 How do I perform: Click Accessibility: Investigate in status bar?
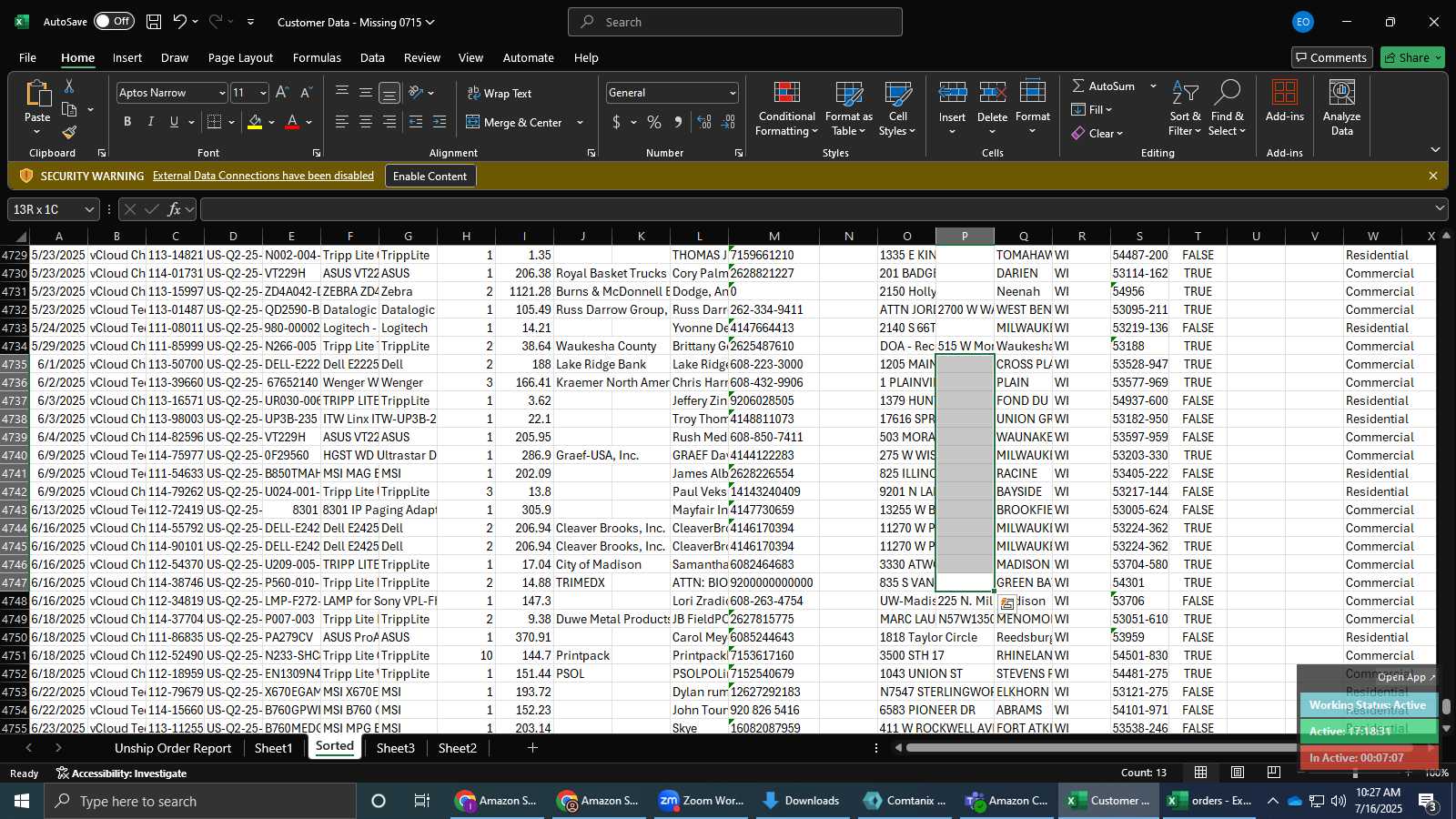click(121, 773)
